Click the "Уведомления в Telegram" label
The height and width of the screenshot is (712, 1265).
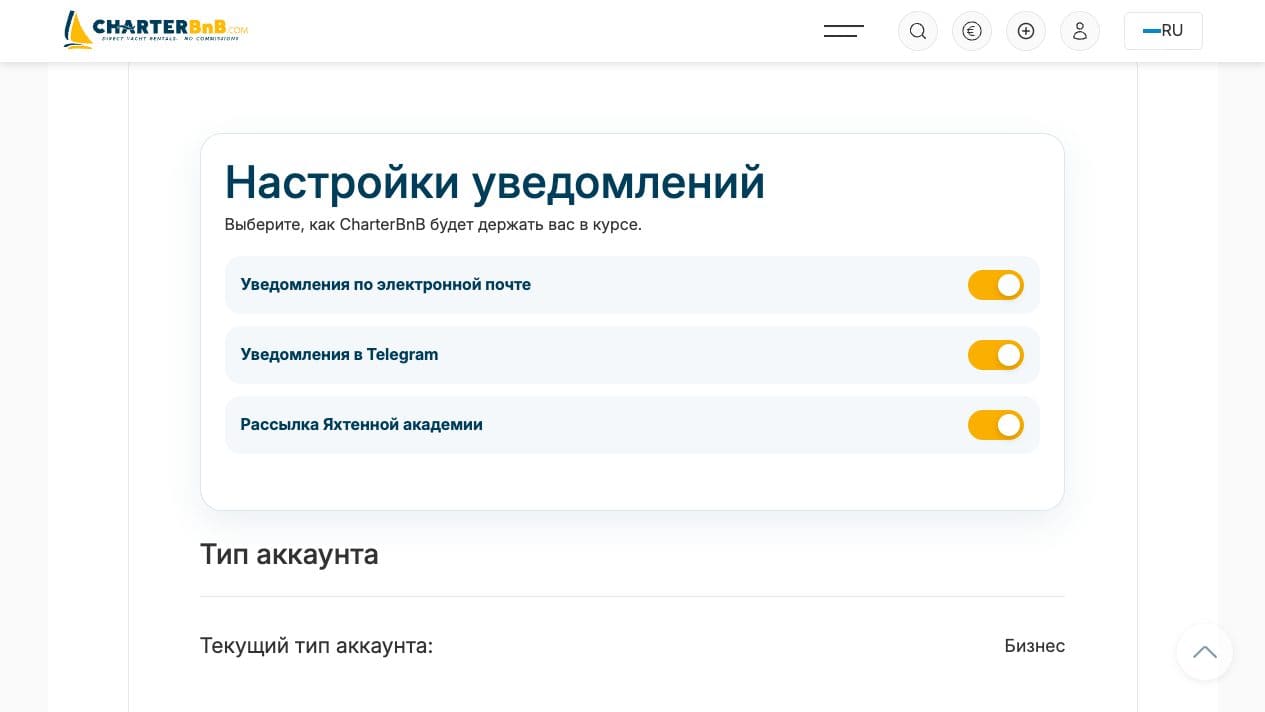339,354
